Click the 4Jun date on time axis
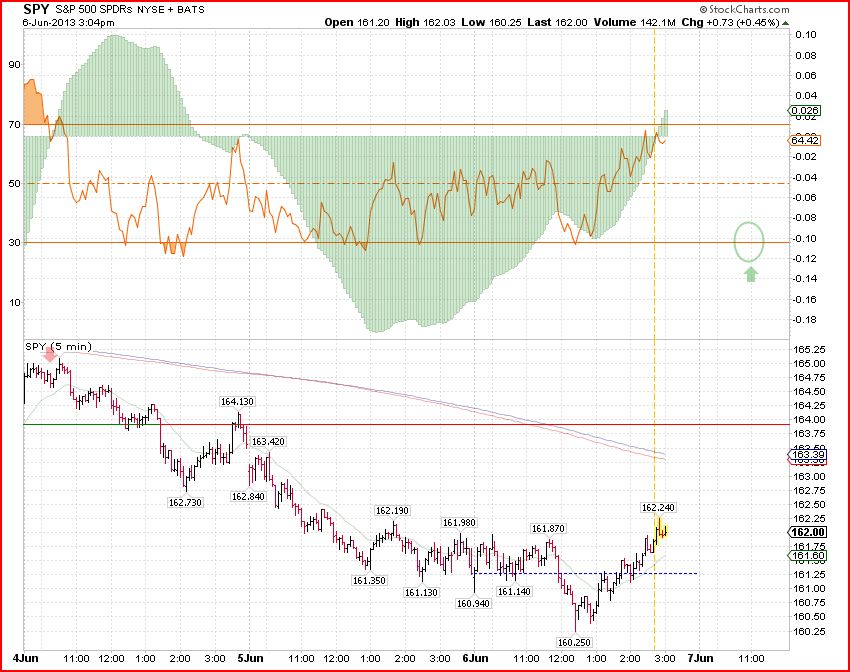 click(x=25, y=658)
